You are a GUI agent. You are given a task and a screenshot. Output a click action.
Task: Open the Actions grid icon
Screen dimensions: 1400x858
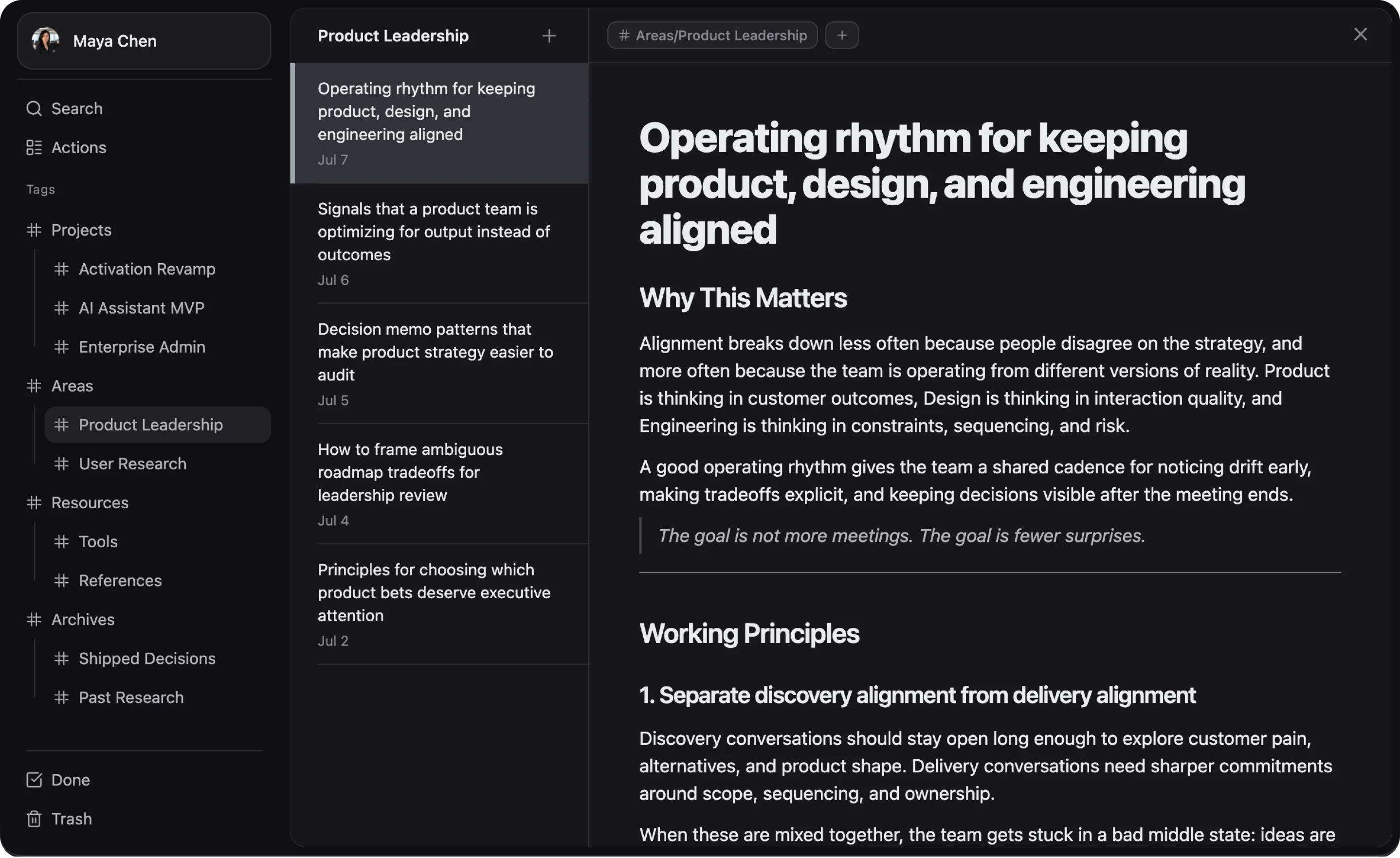coord(34,148)
